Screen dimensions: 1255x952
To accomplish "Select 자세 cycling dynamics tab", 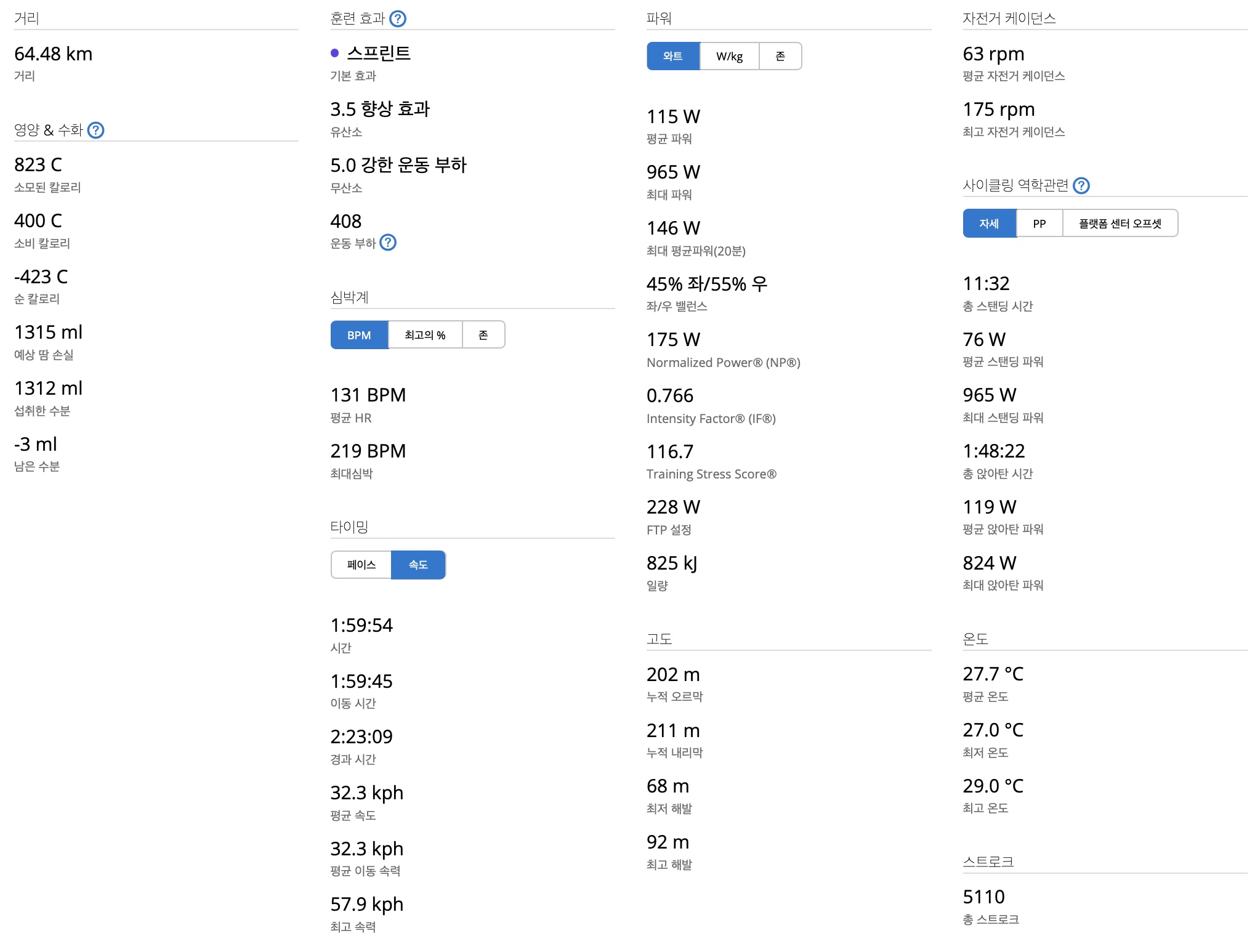I will tap(989, 224).
